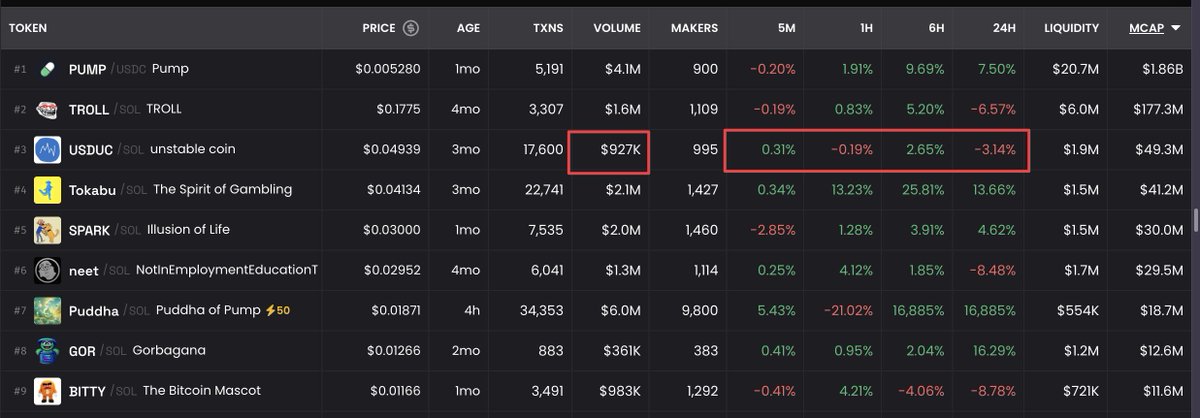Sort table by VOLUME column header
The image size is (1200, 418).
click(617, 28)
